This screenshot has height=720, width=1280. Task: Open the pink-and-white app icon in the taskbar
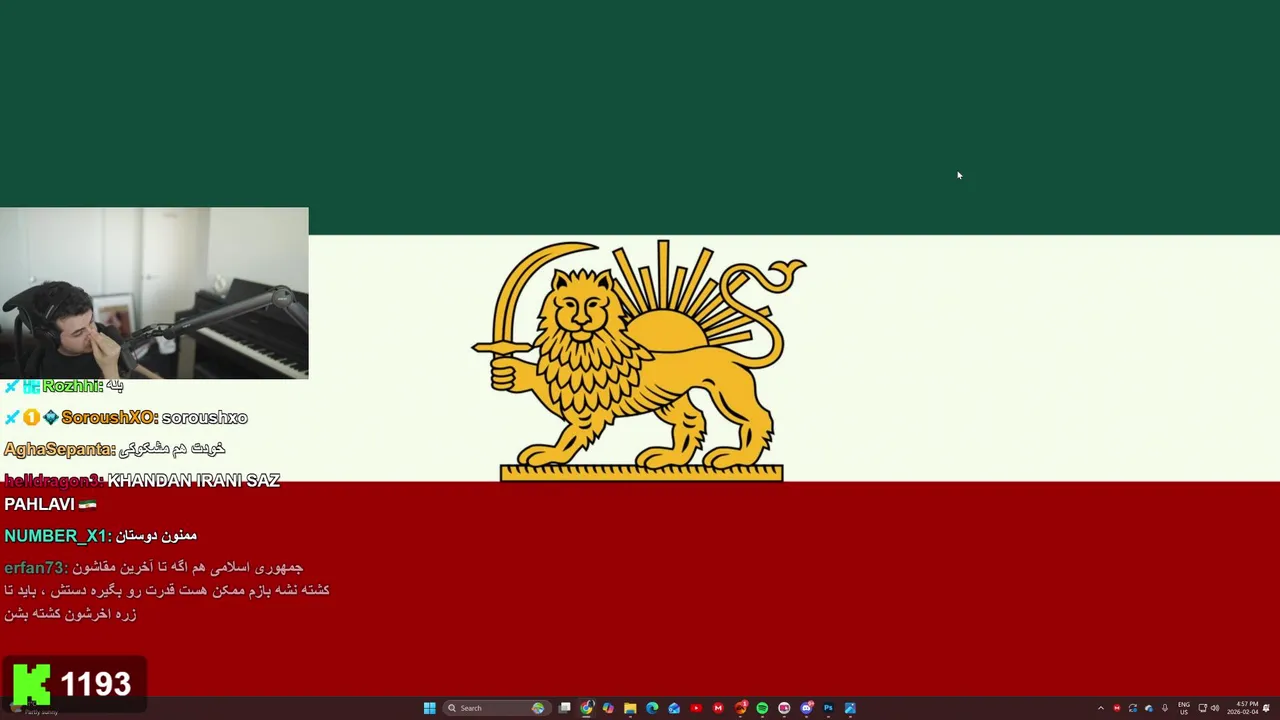(x=784, y=708)
